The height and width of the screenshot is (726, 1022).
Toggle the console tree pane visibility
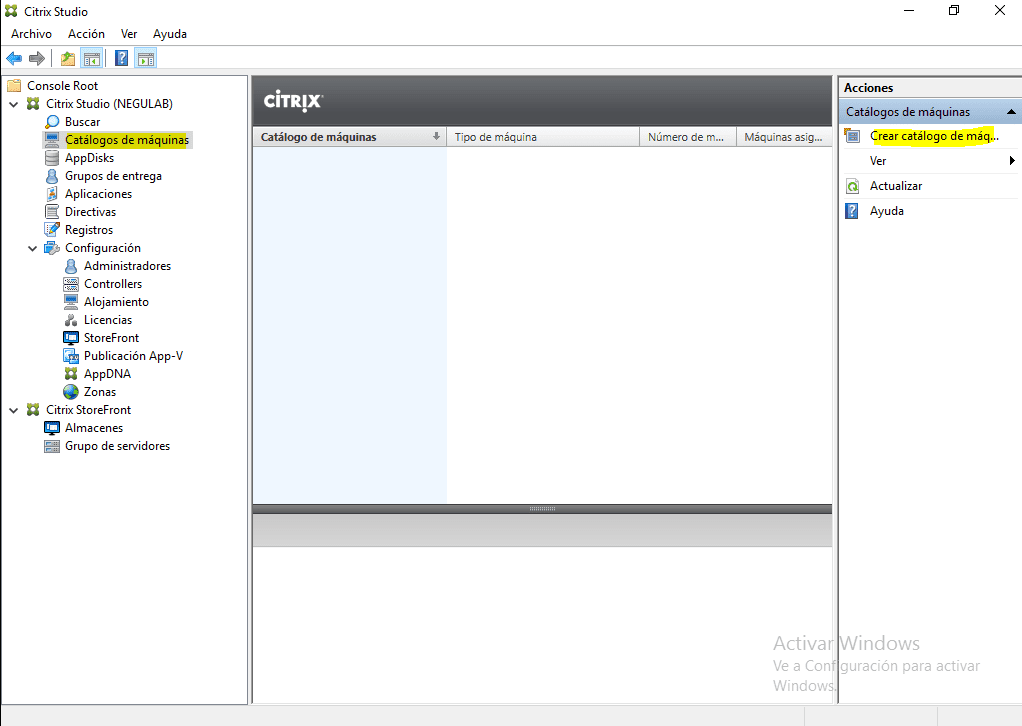coord(91,57)
